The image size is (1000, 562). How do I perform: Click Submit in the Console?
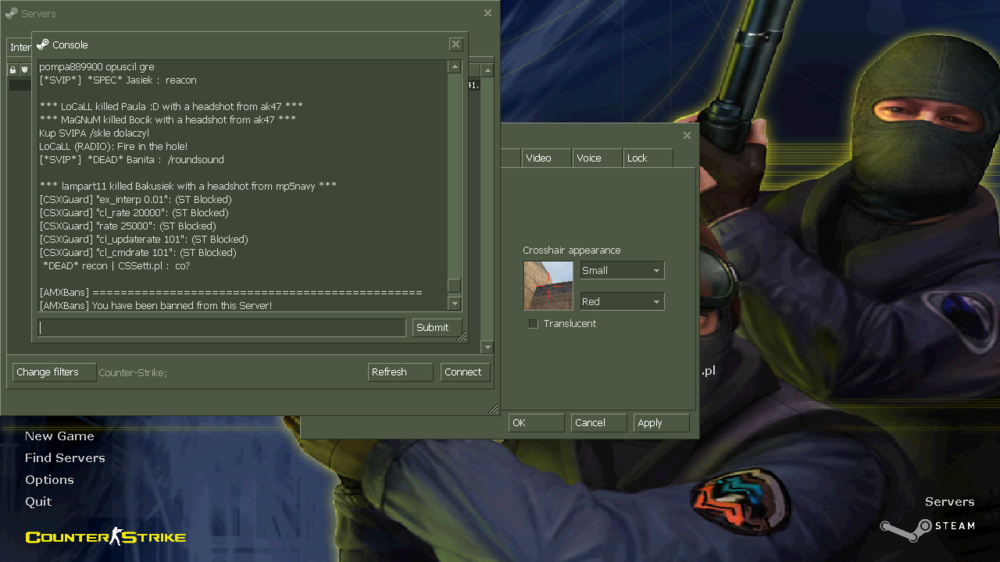(436, 328)
